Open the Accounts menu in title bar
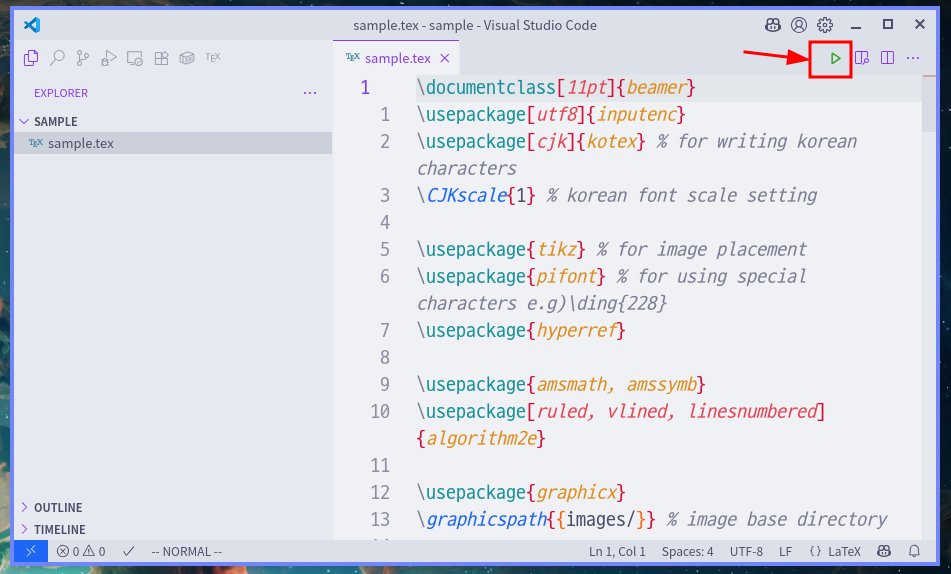 (x=799, y=25)
